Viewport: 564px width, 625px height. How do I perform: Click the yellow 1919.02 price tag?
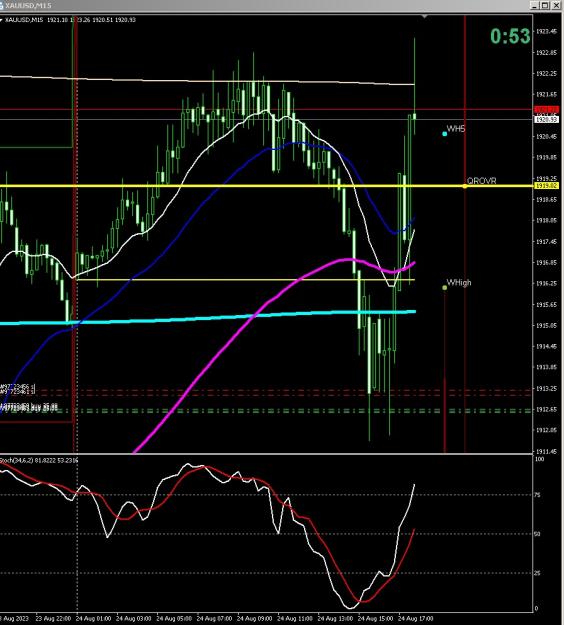point(546,186)
